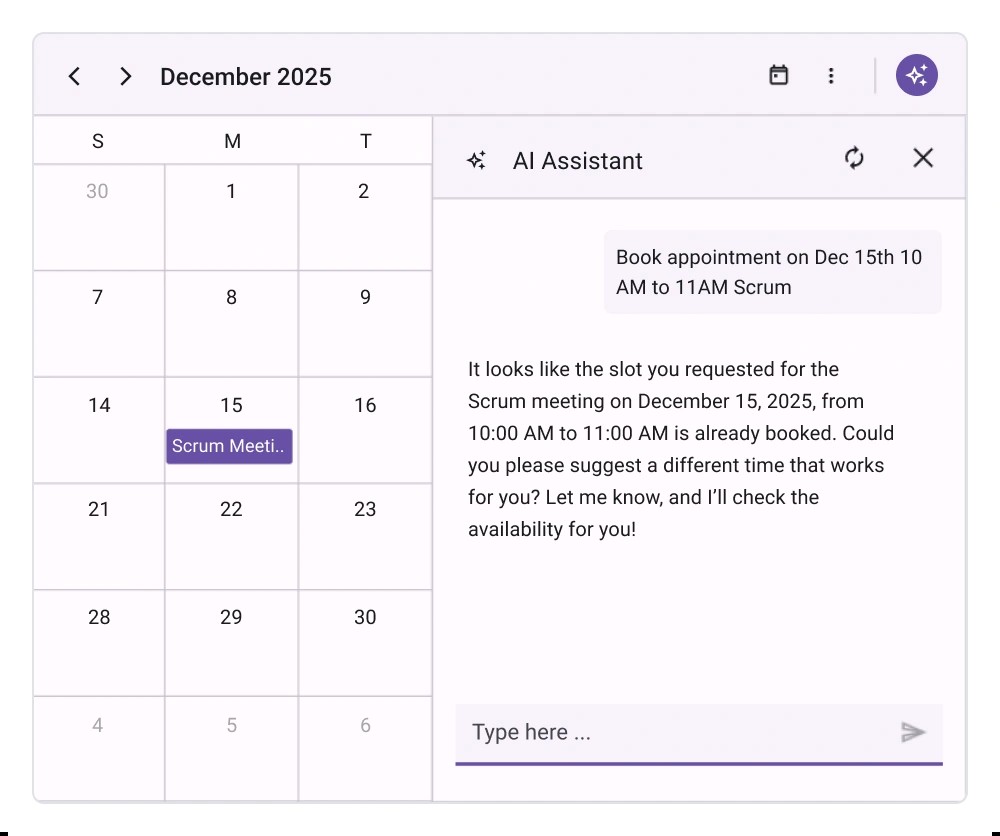Click the calendar date picker icon
The height and width of the screenshot is (836, 1000).
tap(779, 74)
